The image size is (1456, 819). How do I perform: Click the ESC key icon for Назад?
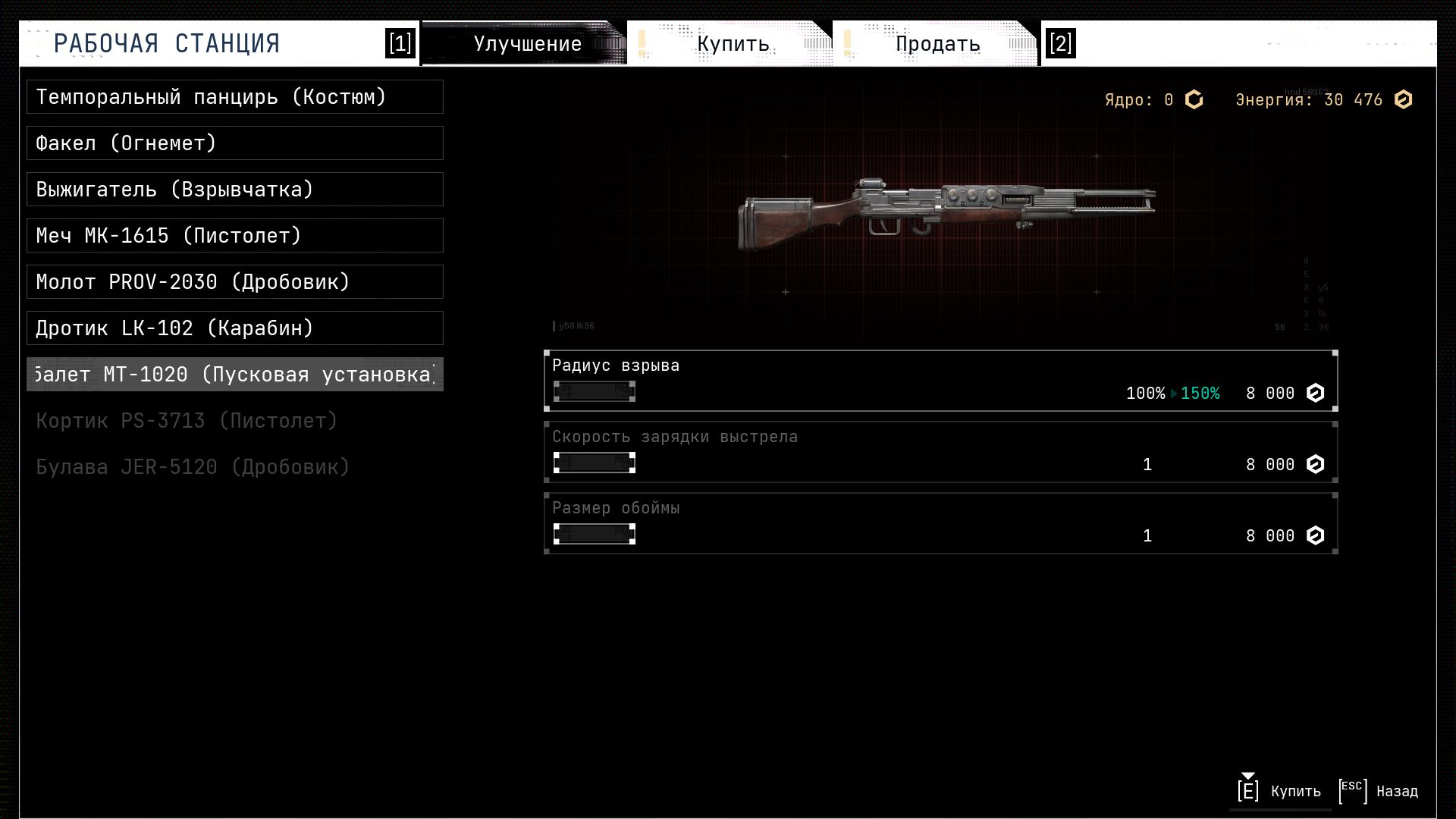click(1352, 790)
